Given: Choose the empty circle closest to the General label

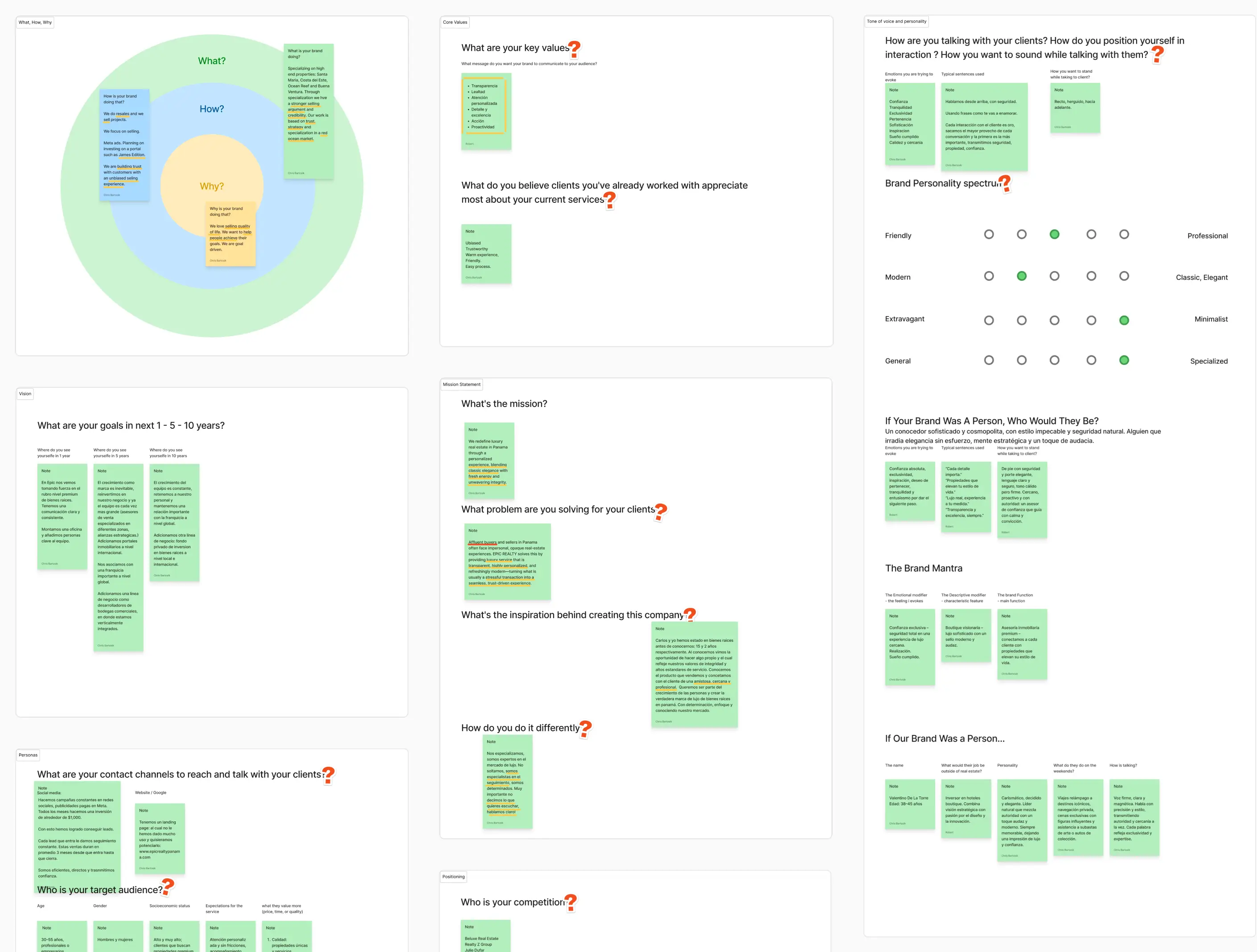Looking at the screenshot, I should point(989,360).
